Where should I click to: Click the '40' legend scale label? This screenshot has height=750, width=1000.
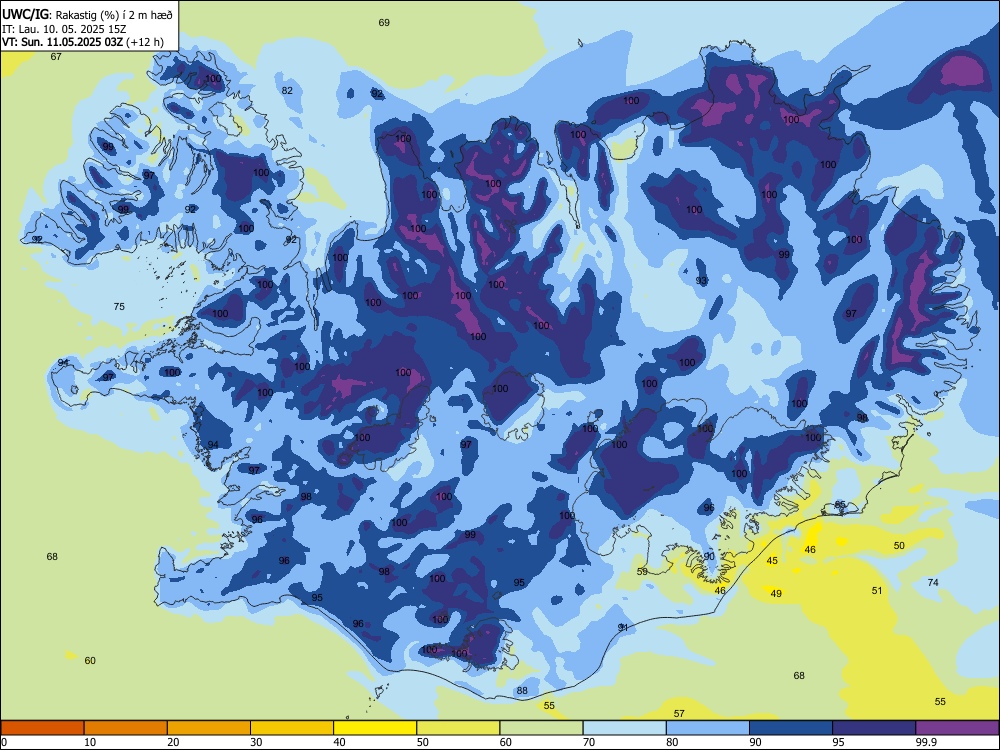pyautogui.click(x=340, y=742)
